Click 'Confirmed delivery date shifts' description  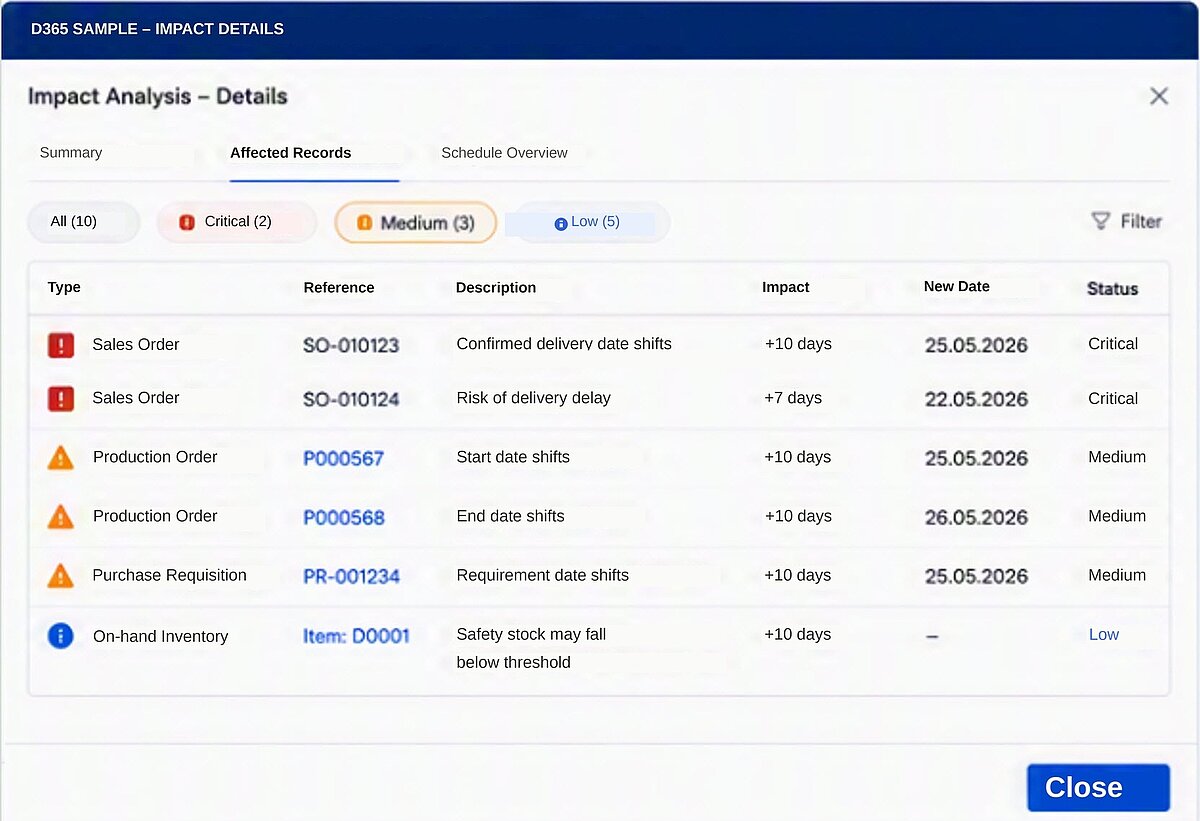(x=564, y=344)
